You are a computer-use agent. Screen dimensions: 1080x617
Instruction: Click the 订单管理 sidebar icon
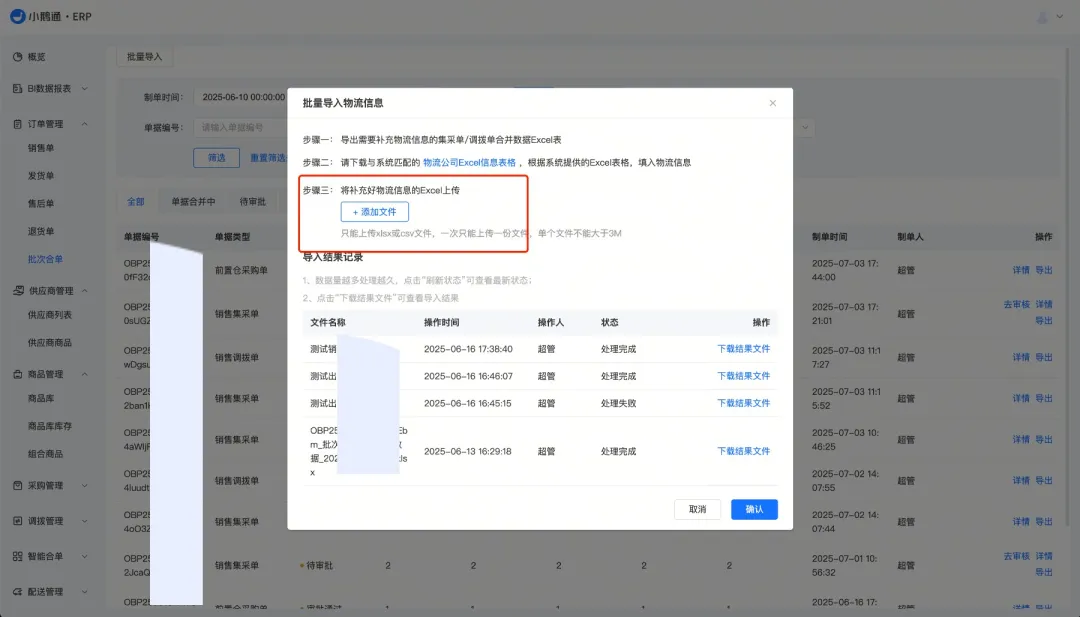pyautogui.click(x=18, y=124)
